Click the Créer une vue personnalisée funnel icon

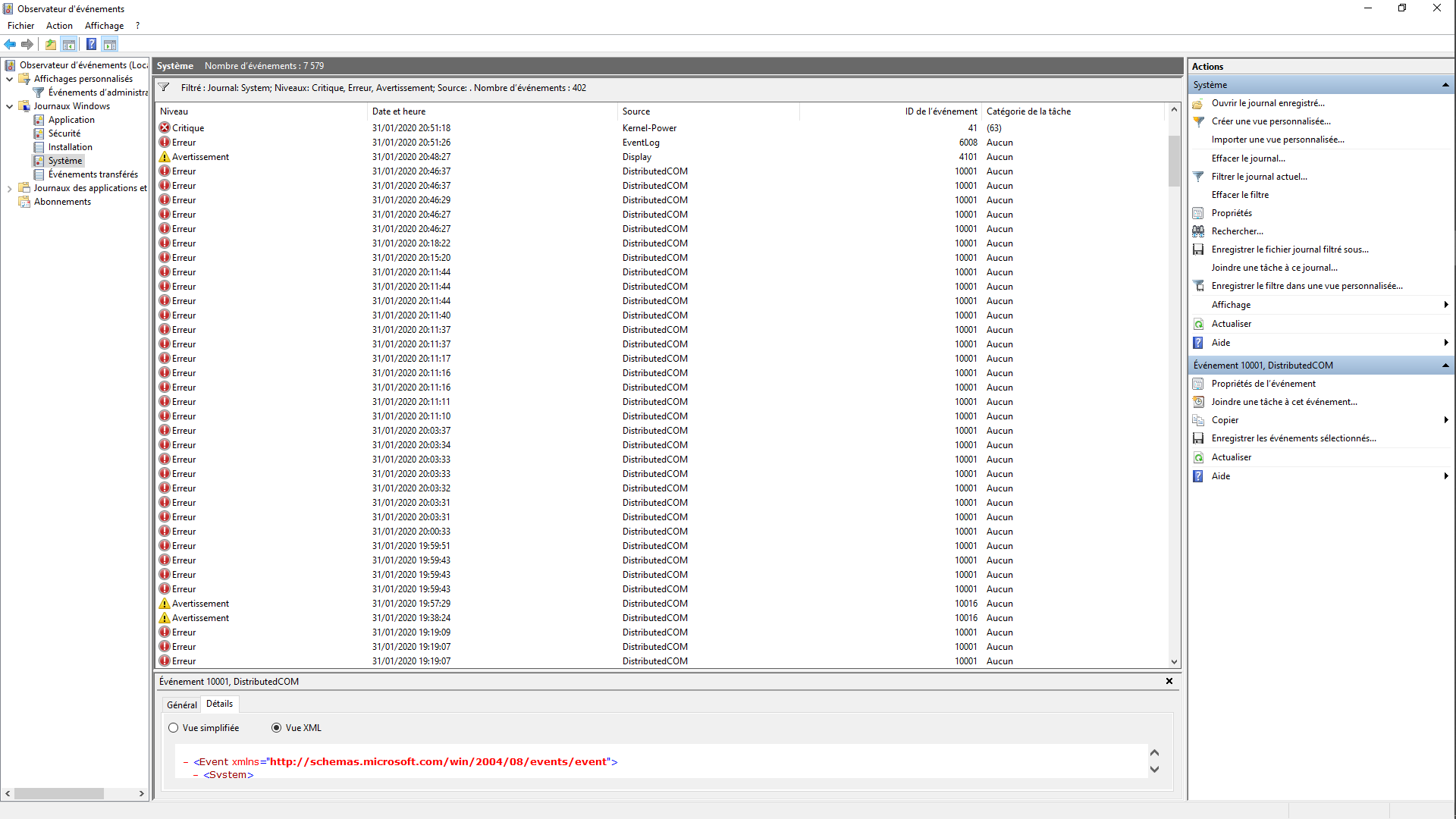pos(1198,121)
